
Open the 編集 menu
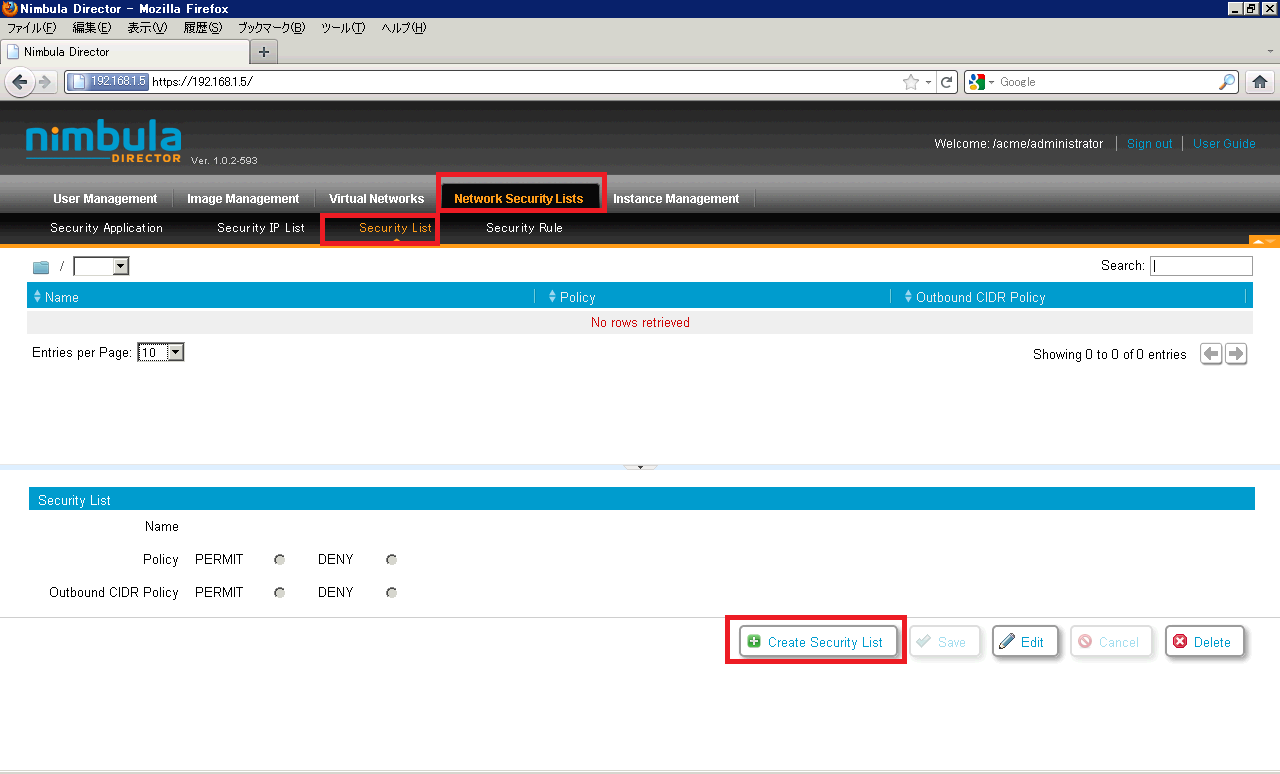[91, 28]
